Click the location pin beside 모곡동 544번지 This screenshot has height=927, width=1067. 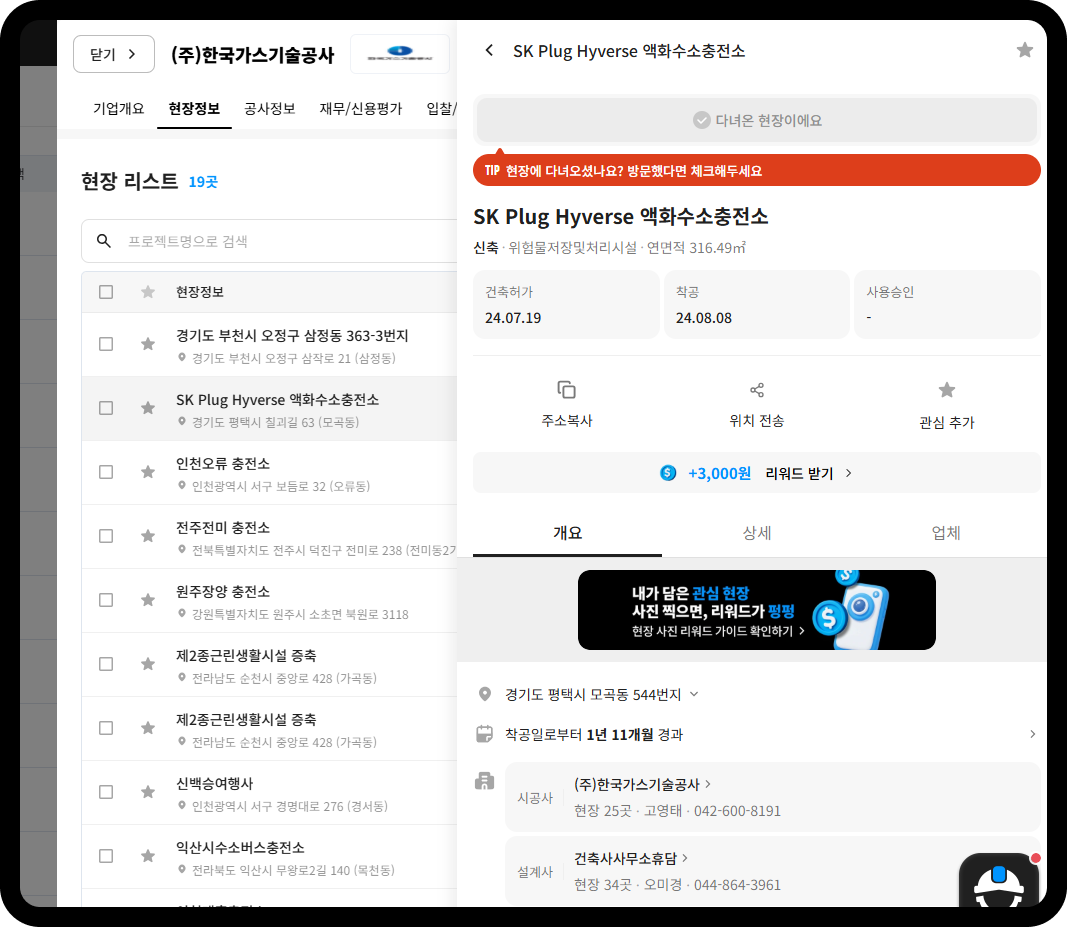point(485,694)
